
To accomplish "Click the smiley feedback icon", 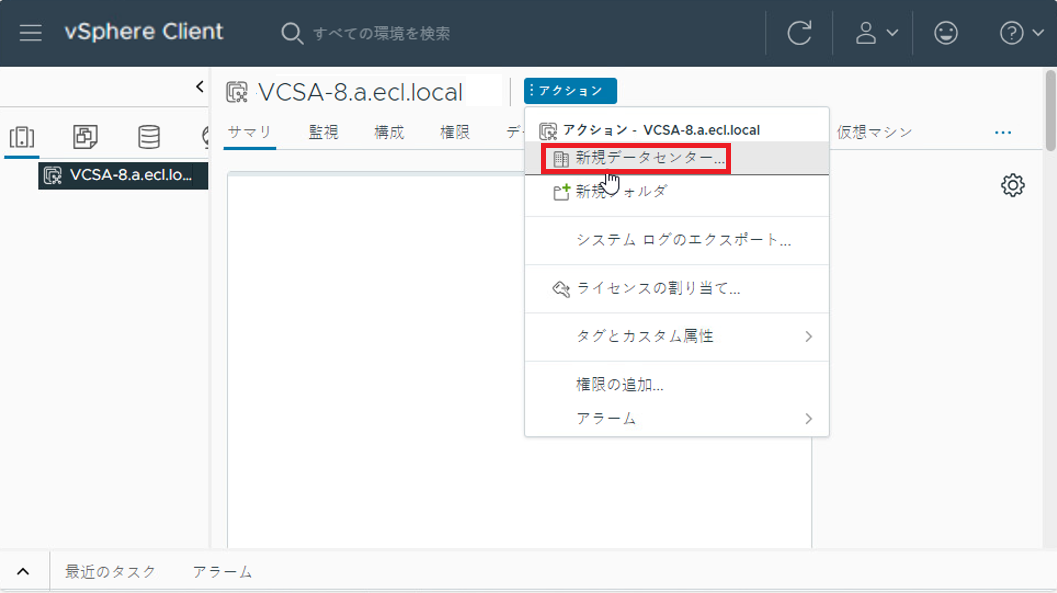I will point(946,32).
